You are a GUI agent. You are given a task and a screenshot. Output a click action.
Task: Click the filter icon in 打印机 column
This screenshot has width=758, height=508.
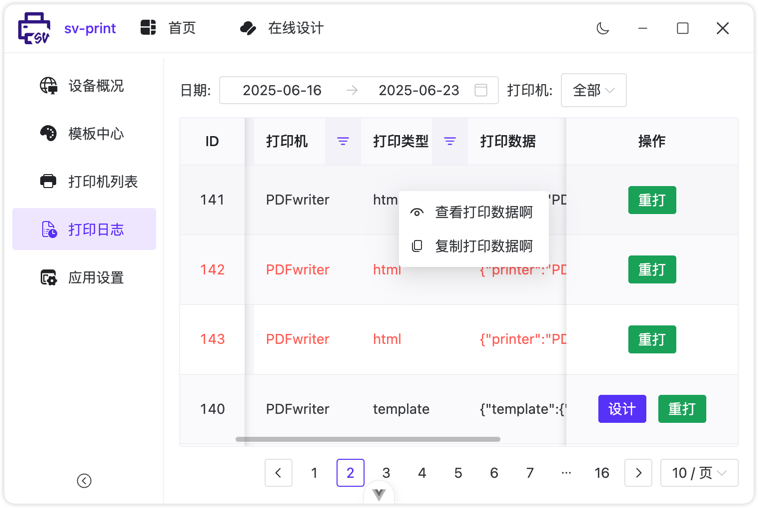[x=343, y=142]
